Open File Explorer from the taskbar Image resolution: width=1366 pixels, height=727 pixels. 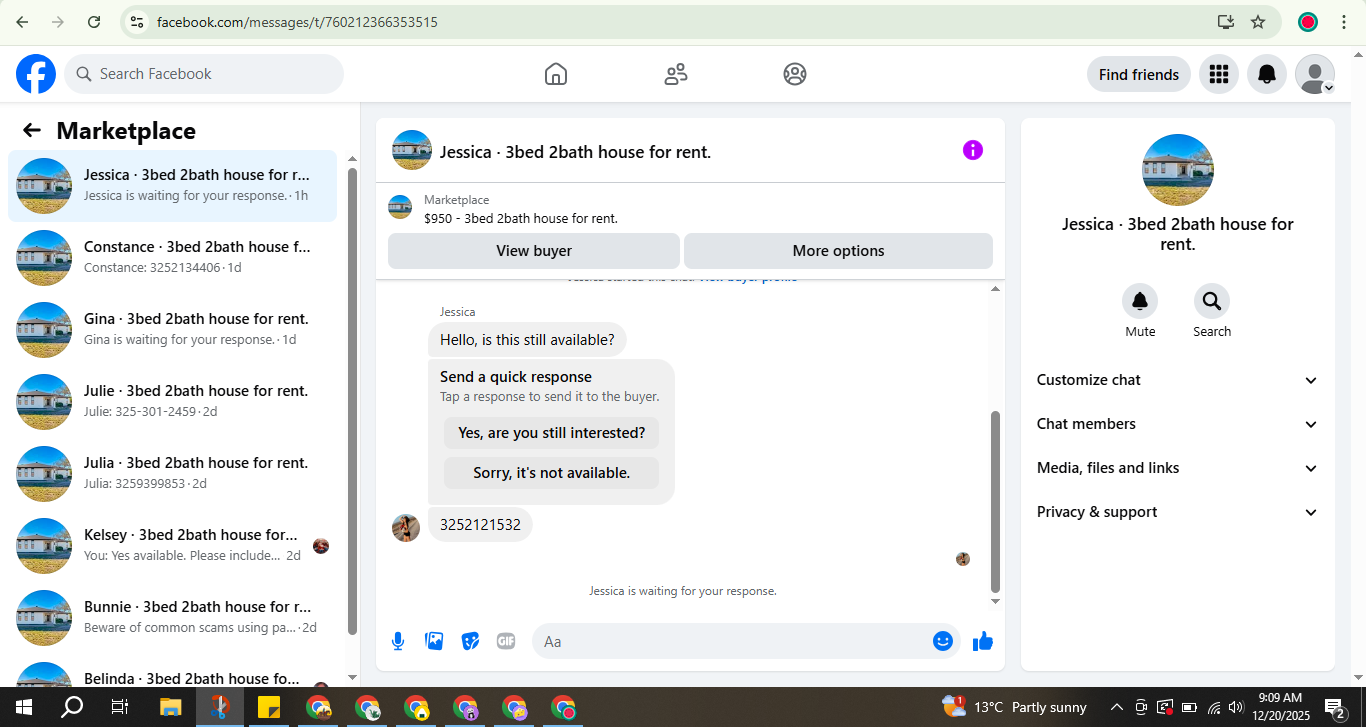coord(170,708)
